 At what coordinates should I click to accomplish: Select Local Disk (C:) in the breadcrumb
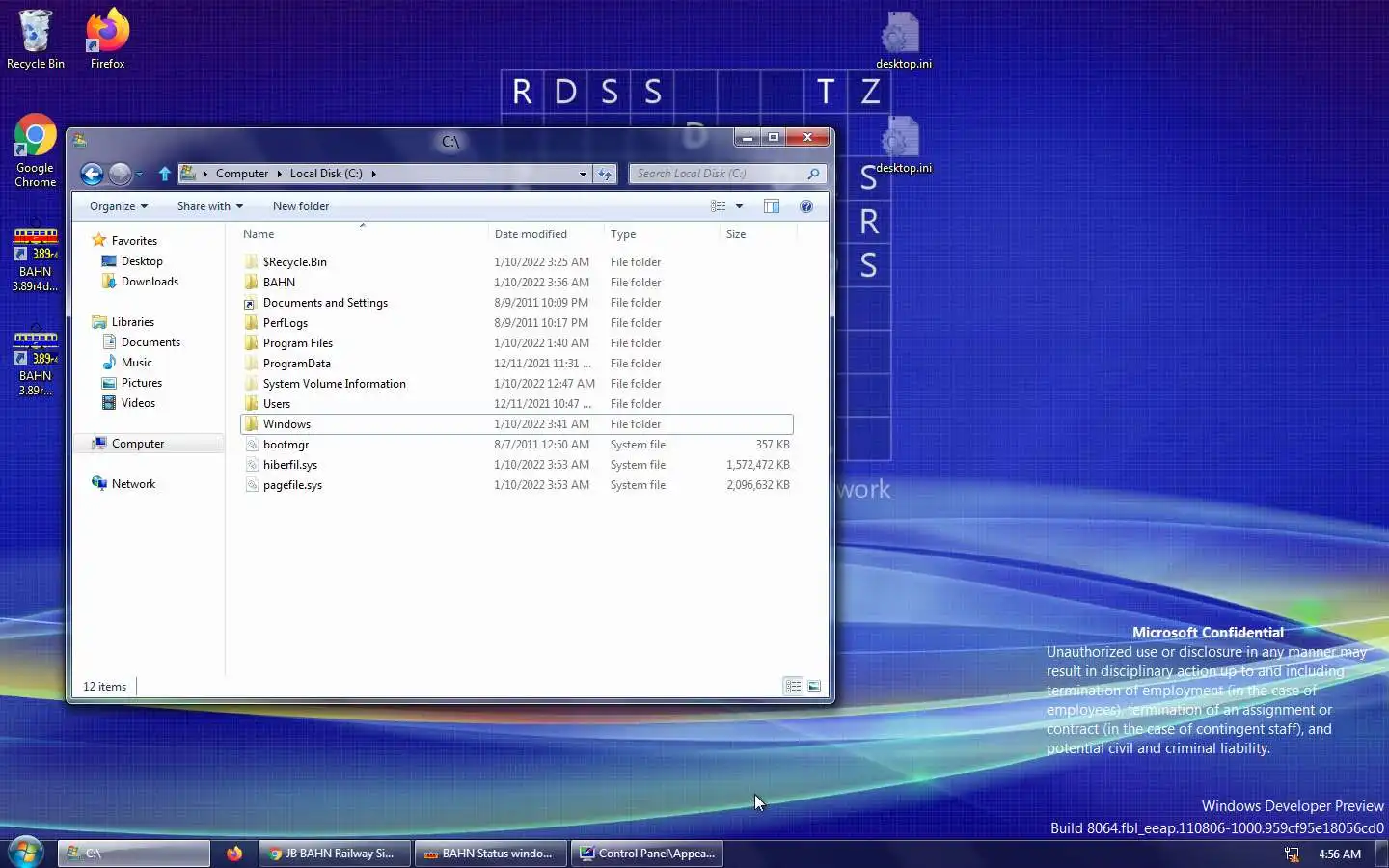pyautogui.click(x=326, y=174)
